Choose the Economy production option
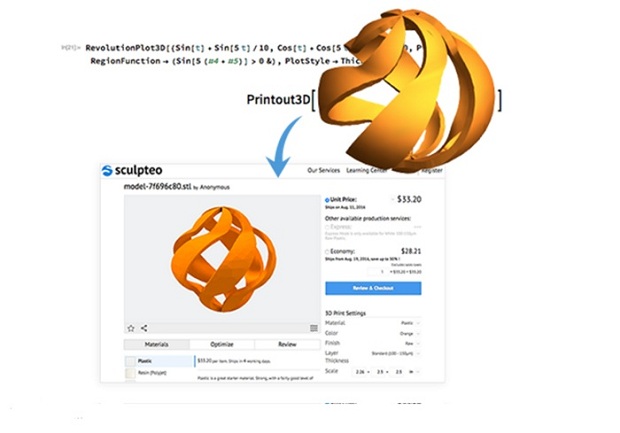Image resolution: width=620 pixels, height=433 pixels. [327, 251]
